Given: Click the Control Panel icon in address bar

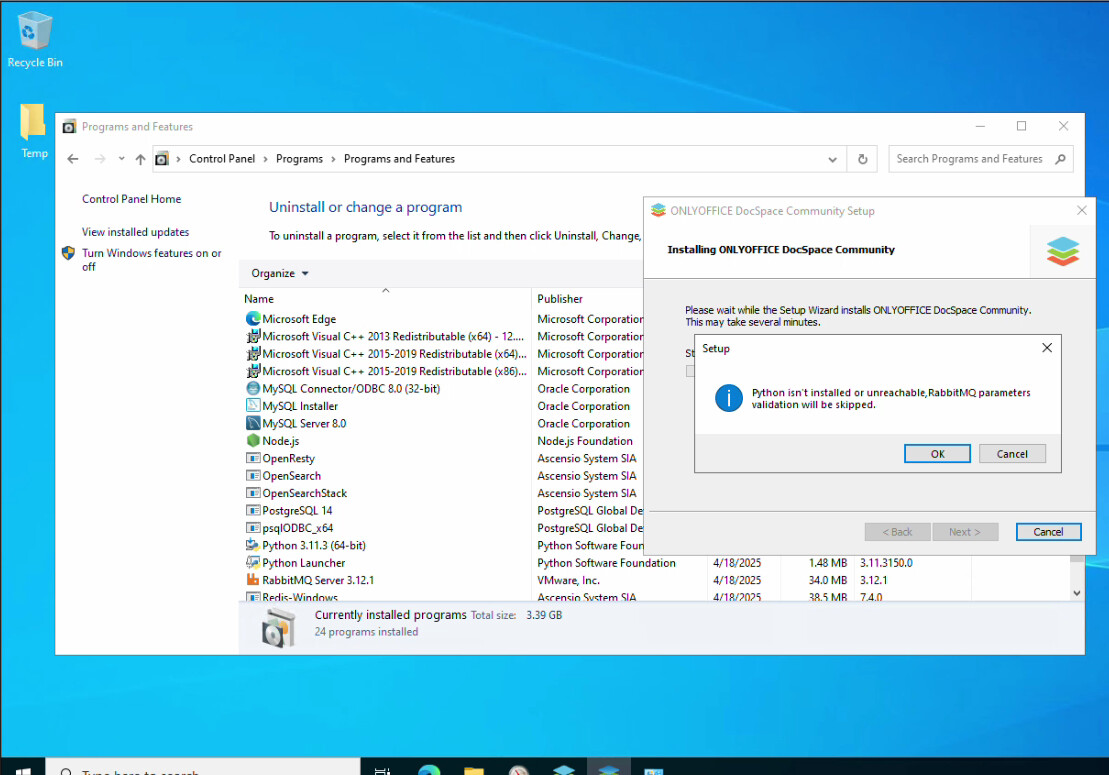Looking at the screenshot, I should click(x=162, y=159).
